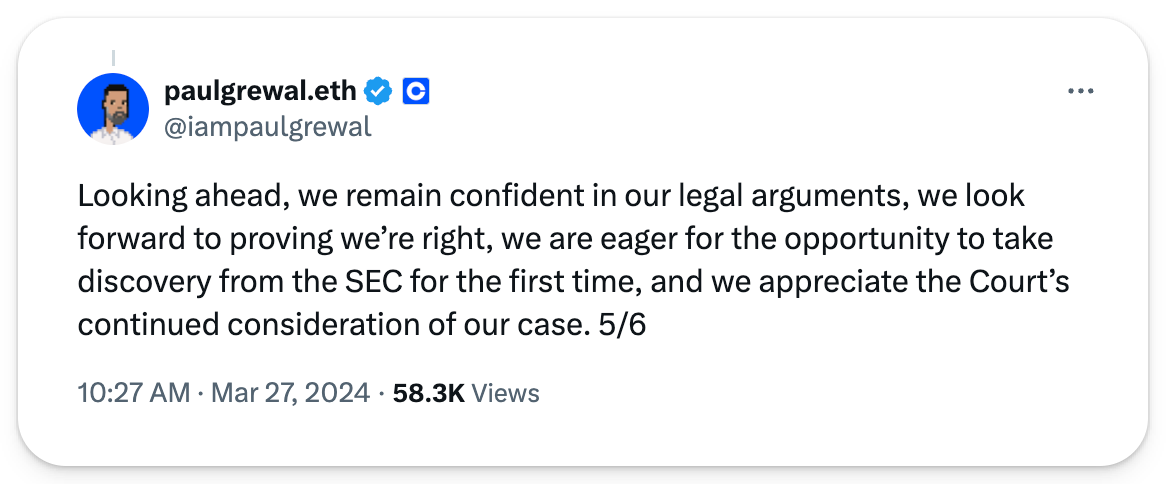
Task: Click the Views label
Action: coord(505,393)
